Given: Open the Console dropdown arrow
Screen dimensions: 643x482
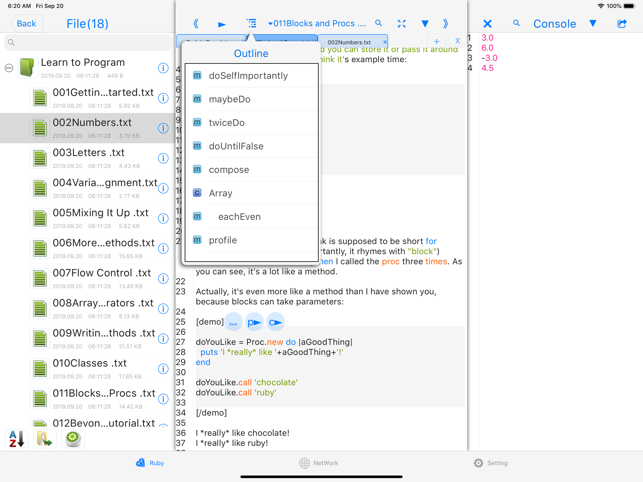Looking at the screenshot, I should [593, 24].
